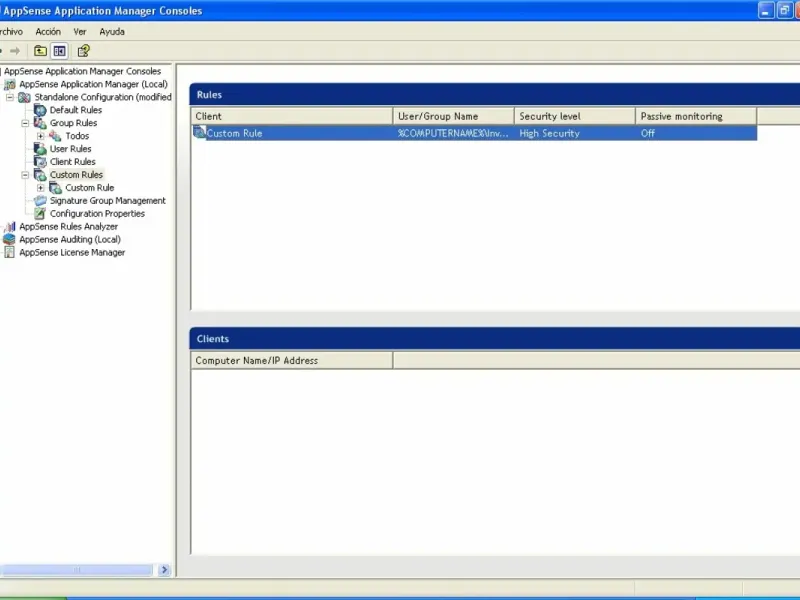The height and width of the screenshot is (600, 800).
Task: Click the AppSense License Manager icon
Action: [x=10, y=253]
